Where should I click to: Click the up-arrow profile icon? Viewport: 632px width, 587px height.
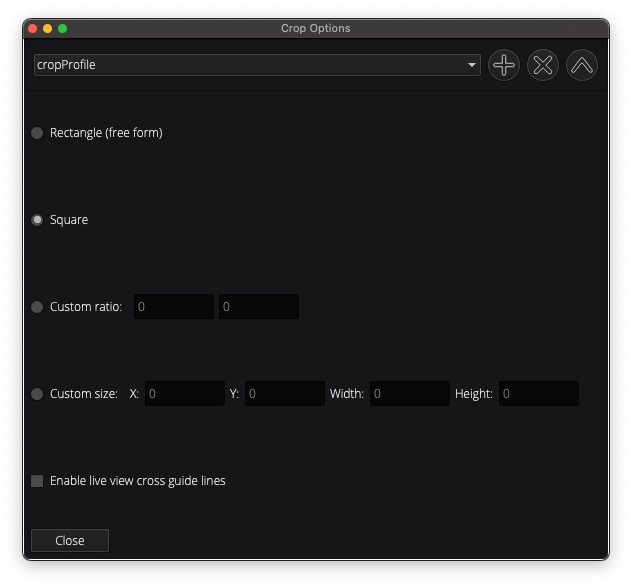(581, 66)
